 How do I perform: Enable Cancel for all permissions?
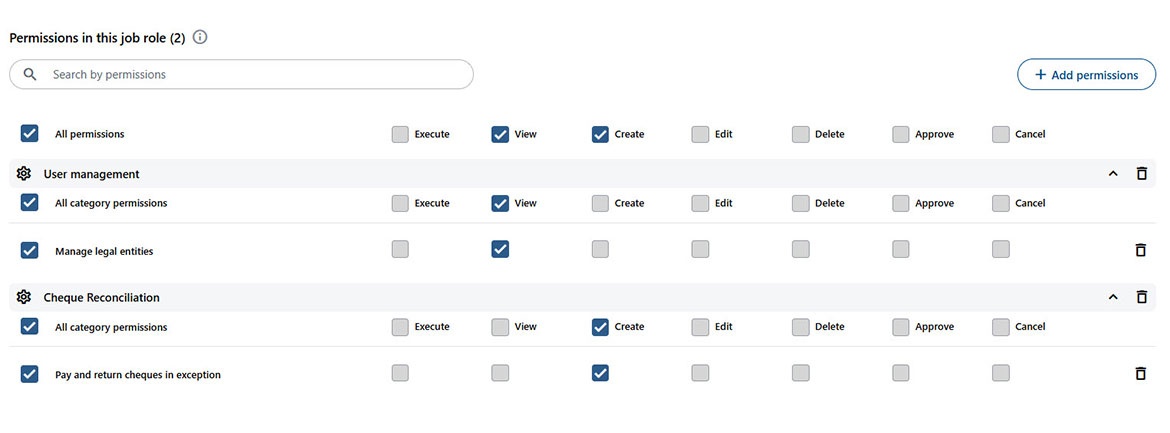click(1001, 134)
